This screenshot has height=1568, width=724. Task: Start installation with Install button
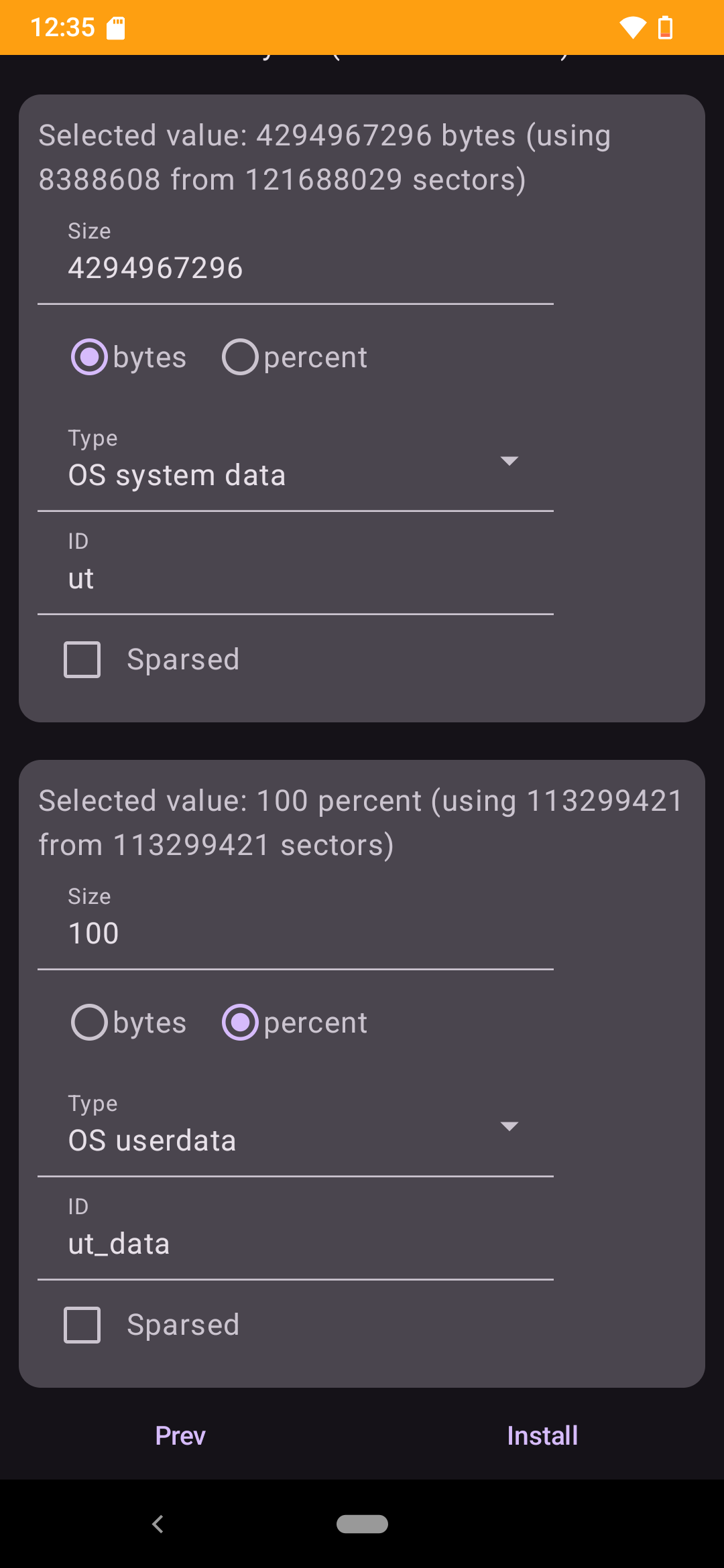pos(542,1435)
